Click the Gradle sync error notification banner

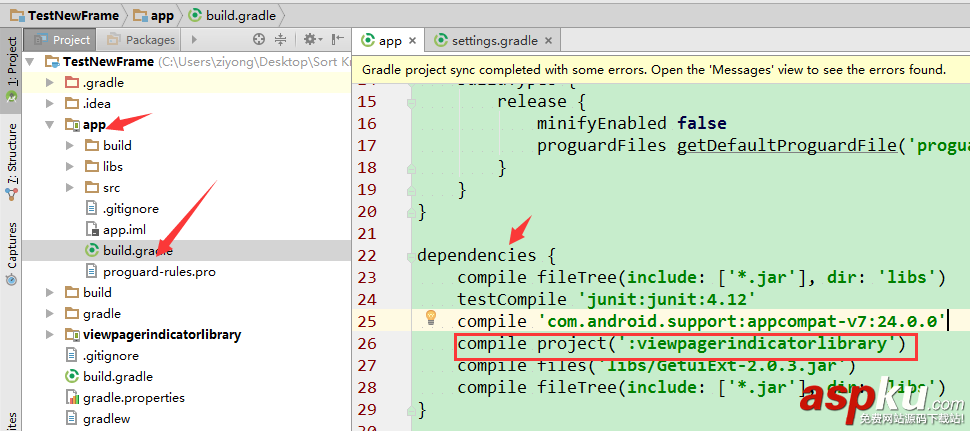[x=661, y=70]
